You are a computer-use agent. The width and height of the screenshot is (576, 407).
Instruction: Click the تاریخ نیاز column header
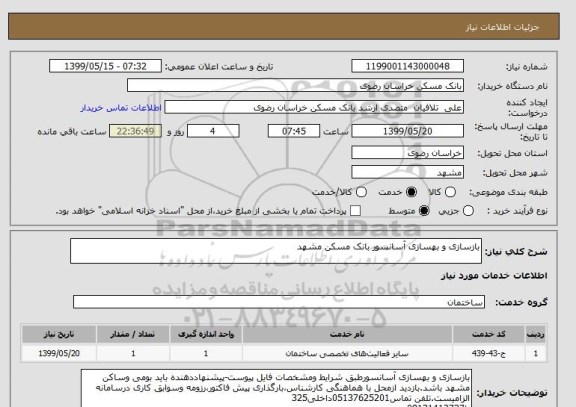coord(59,334)
